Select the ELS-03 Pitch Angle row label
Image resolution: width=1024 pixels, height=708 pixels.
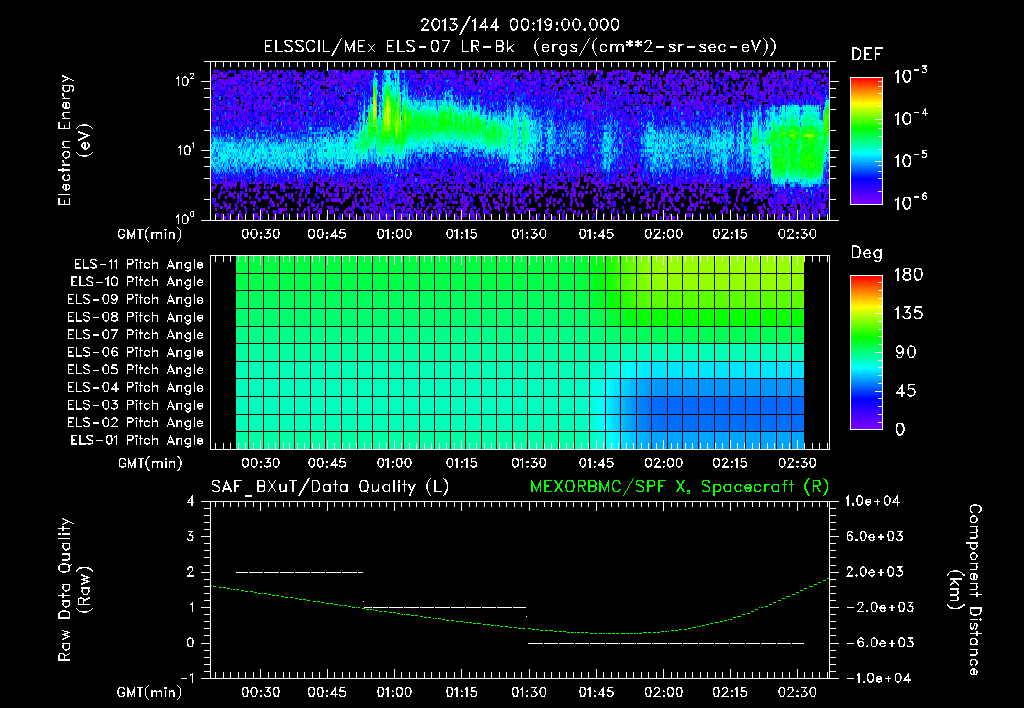click(x=136, y=406)
